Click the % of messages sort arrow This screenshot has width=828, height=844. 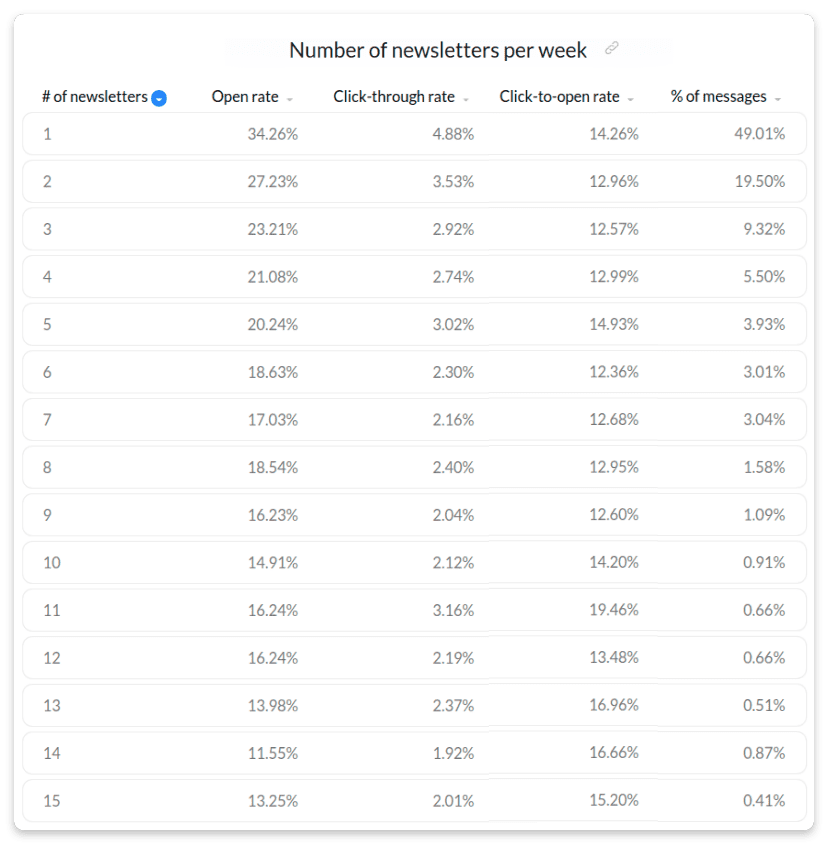tap(778, 99)
